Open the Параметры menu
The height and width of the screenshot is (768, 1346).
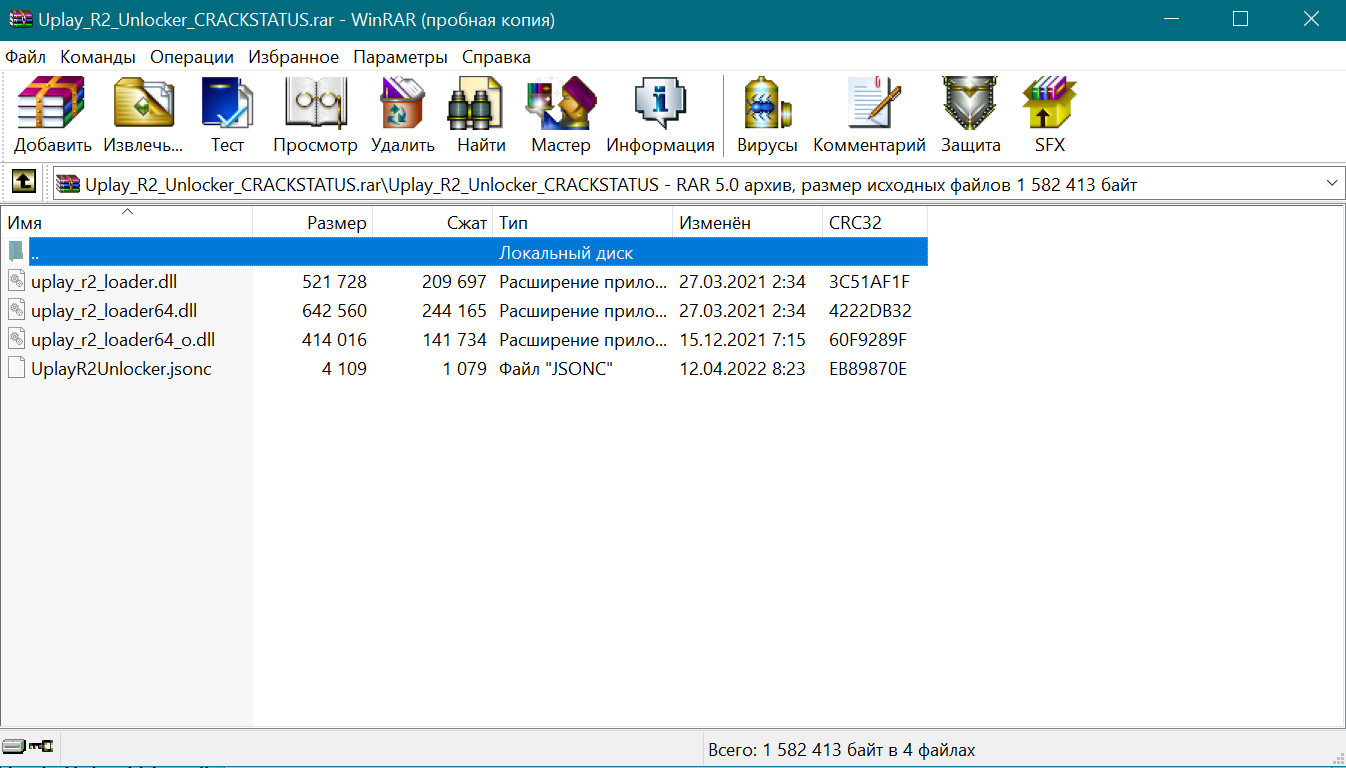400,57
